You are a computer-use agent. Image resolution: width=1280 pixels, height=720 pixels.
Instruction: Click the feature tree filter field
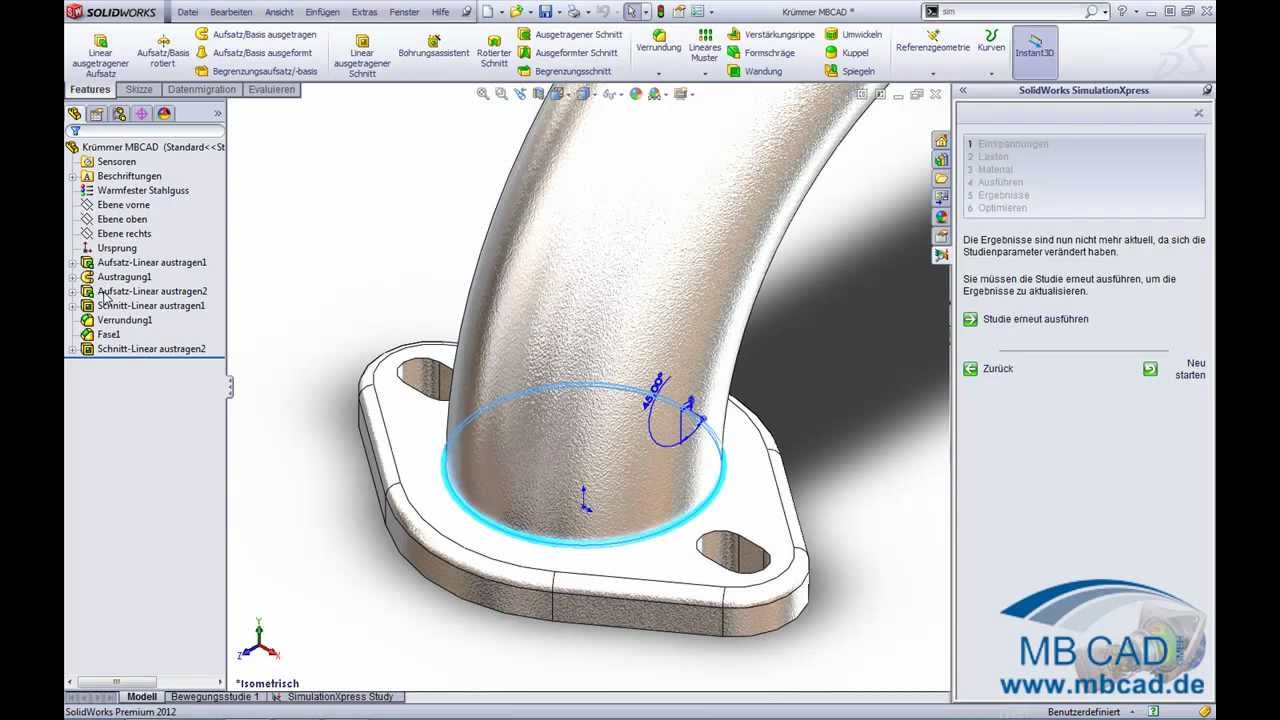tap(146, 131)
